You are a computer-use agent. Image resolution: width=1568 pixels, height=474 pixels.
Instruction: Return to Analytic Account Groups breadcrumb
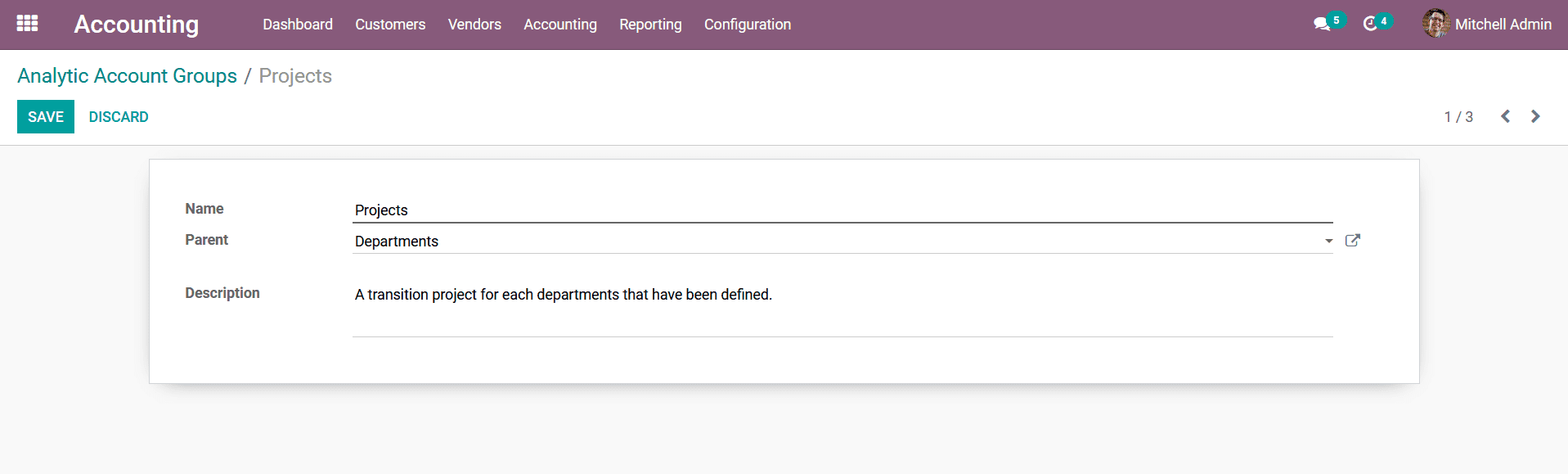128,76
